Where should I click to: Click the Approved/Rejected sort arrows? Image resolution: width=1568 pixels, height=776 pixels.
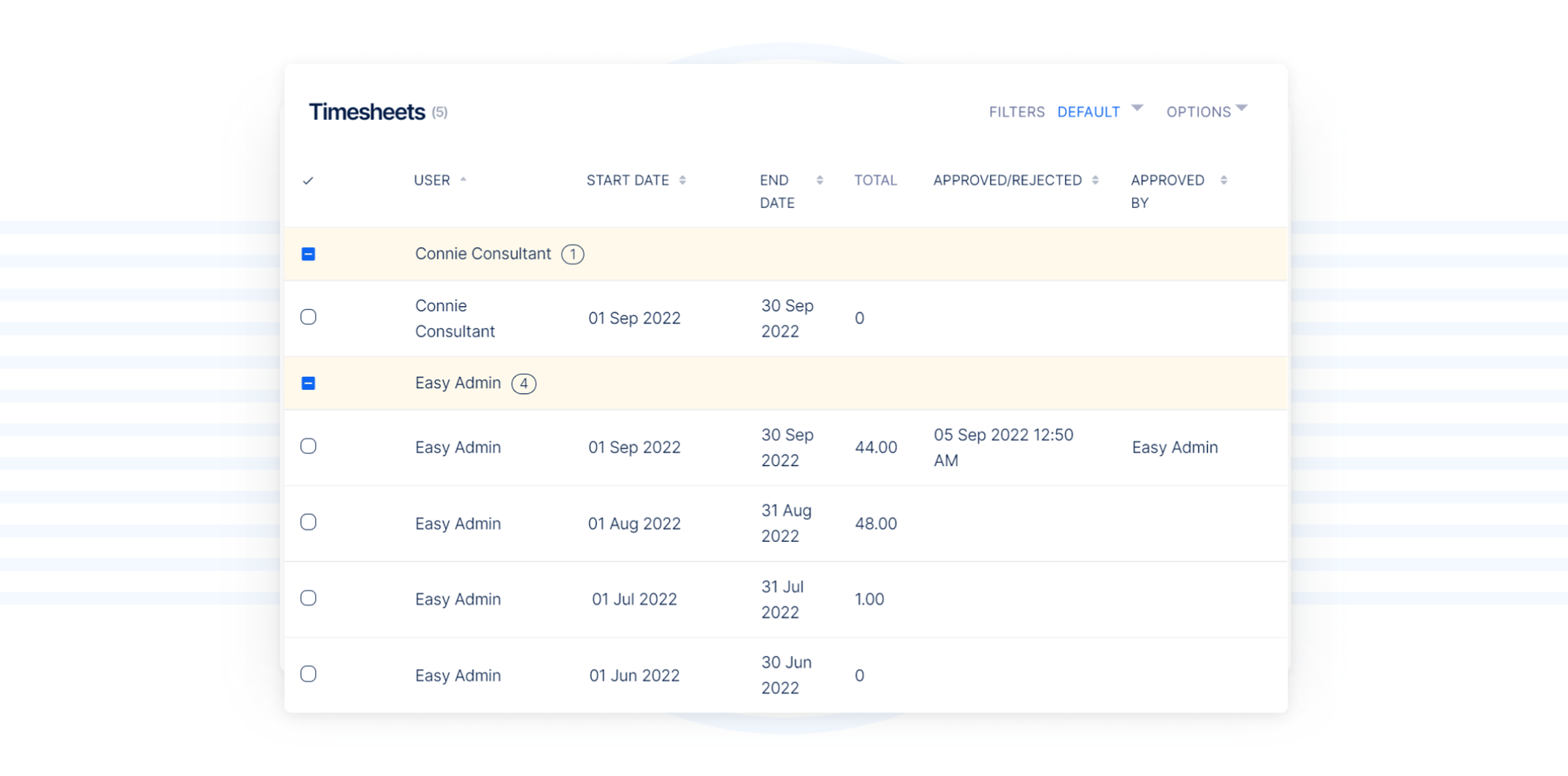(1095, 180)
